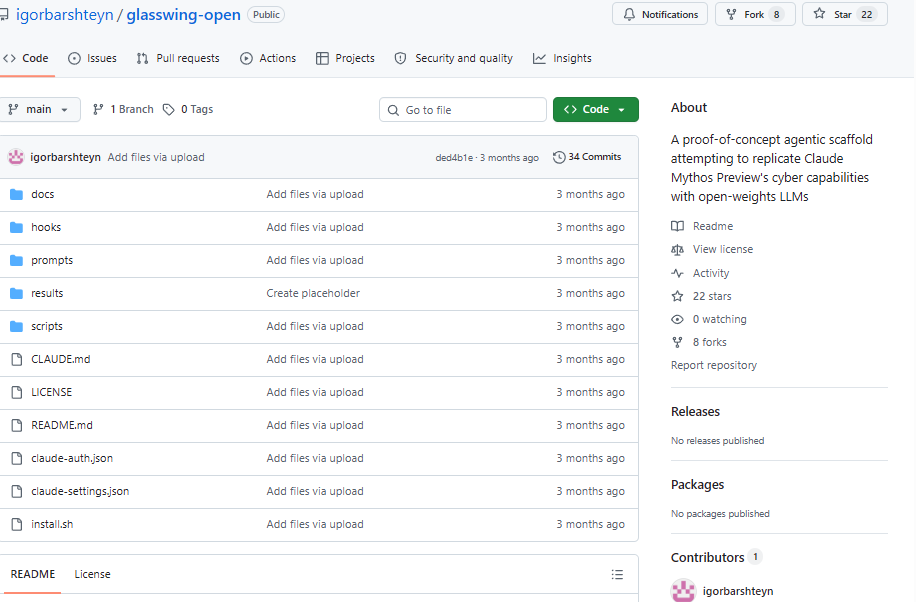This screenshot has width=916, height=602.
Task: Click file icon next to LICENSE
Action: click(17, 392)
